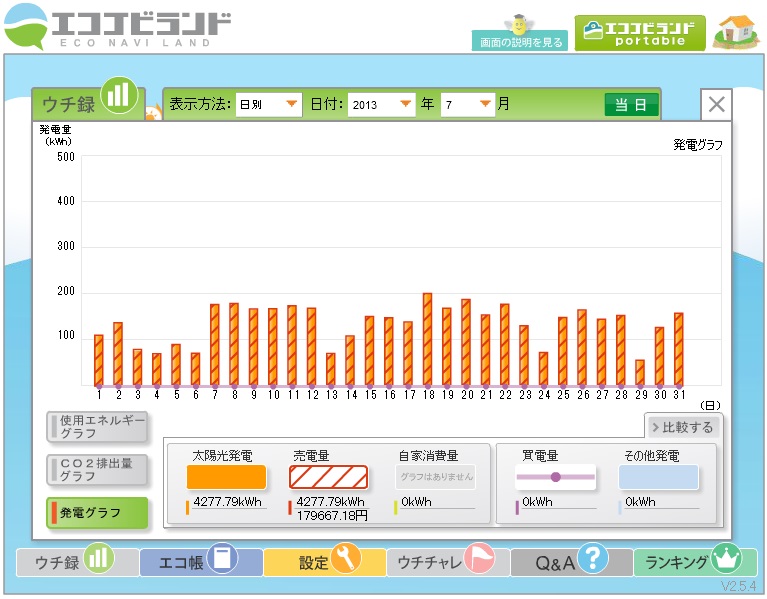Click the 179667.18円 sales amount
This screenshot has width=767, height=599.
point(332,515)
